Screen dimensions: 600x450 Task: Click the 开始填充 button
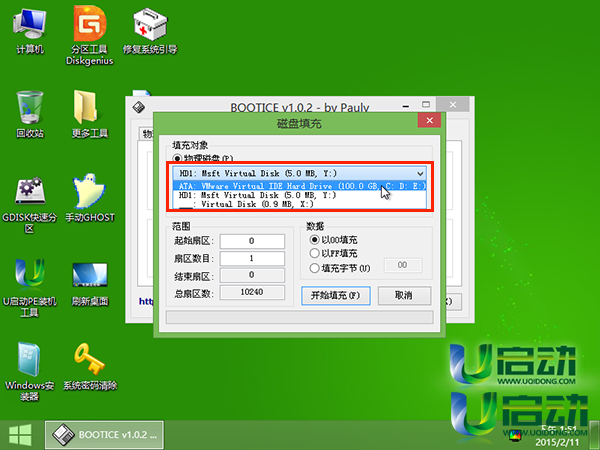tap(336, 296)
